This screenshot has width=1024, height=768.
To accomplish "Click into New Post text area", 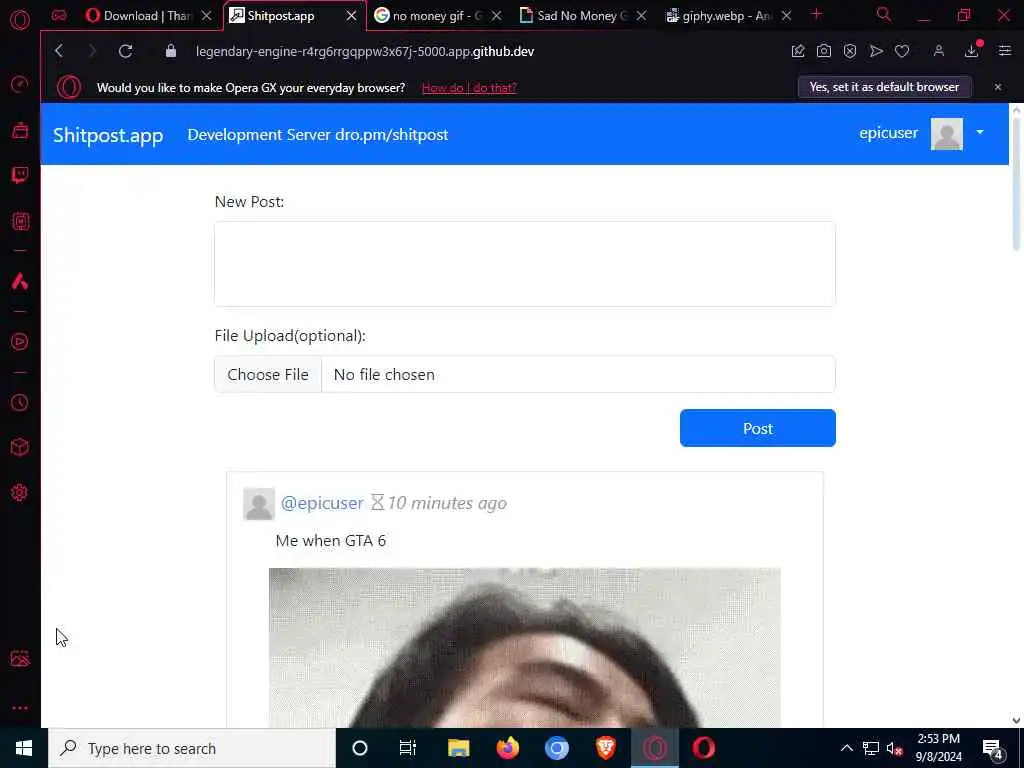I will [x=524, y=264].
